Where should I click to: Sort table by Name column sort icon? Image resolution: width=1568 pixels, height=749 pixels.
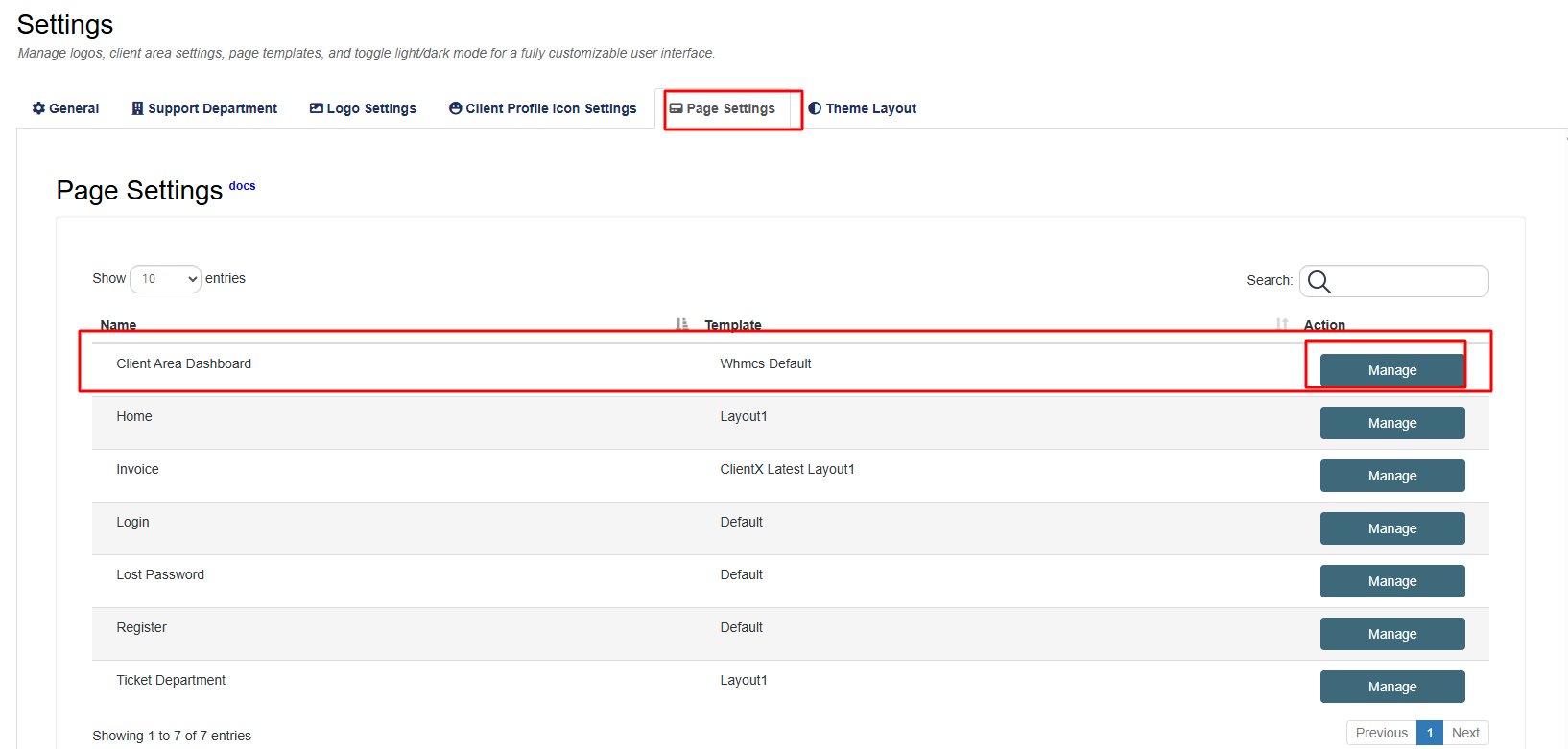[x=681, y=325]
